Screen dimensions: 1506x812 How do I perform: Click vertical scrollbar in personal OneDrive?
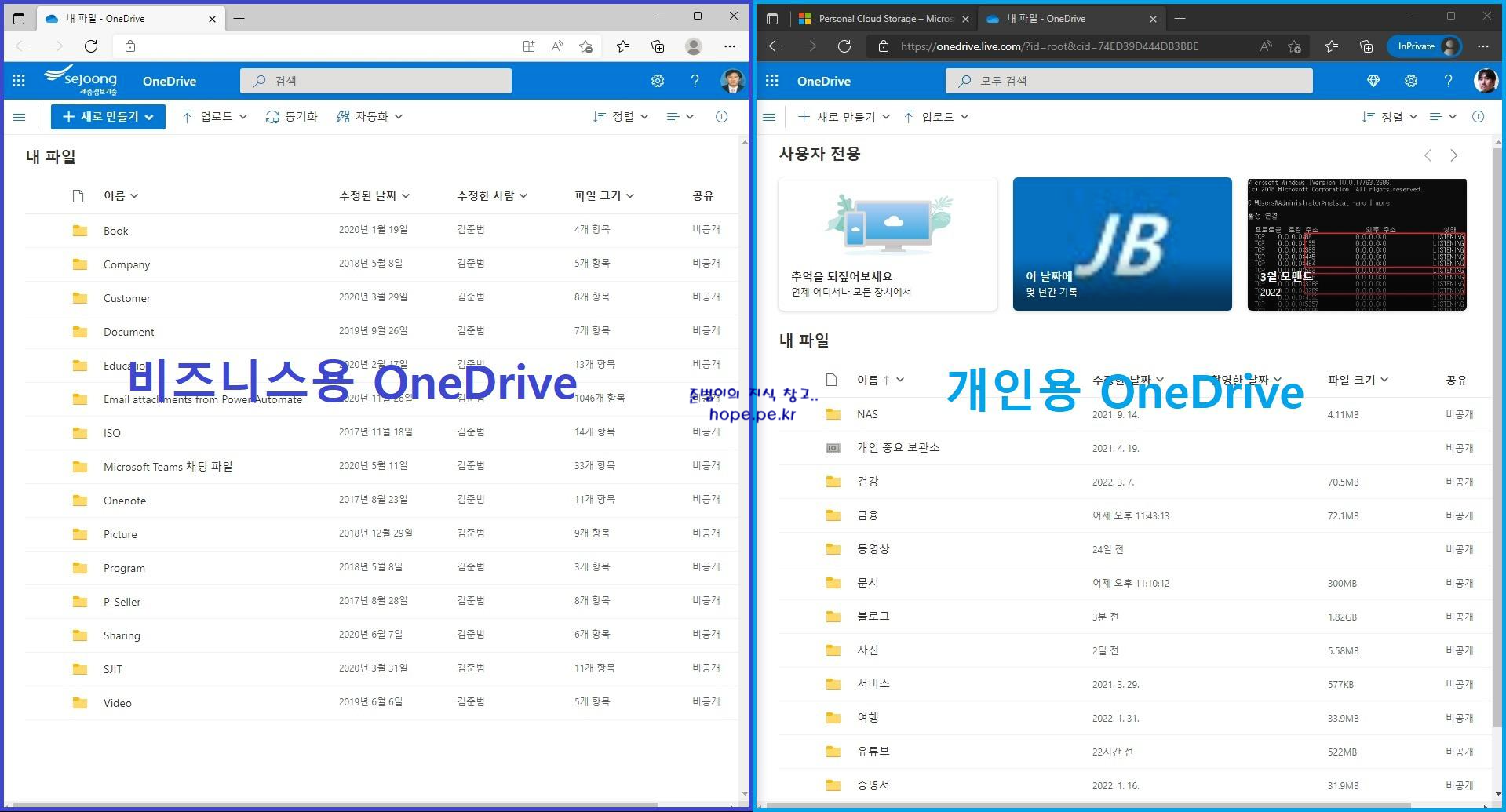coord(1497,439)
